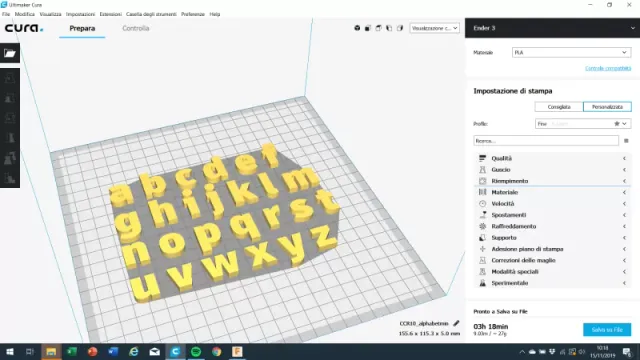The image size is (640, 360).
Task: Expand the Riempimento settings category
Action: [552, 181]
